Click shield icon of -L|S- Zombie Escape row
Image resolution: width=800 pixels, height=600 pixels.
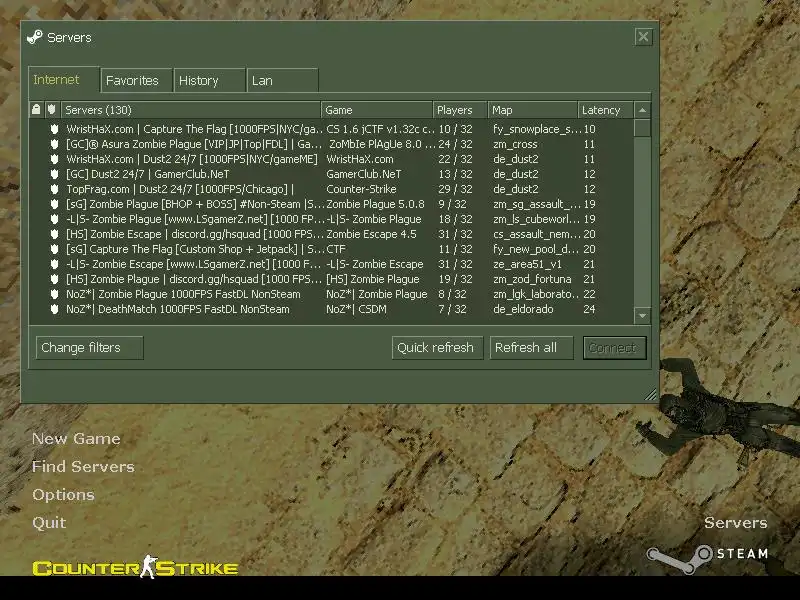[x=54, y=264]
